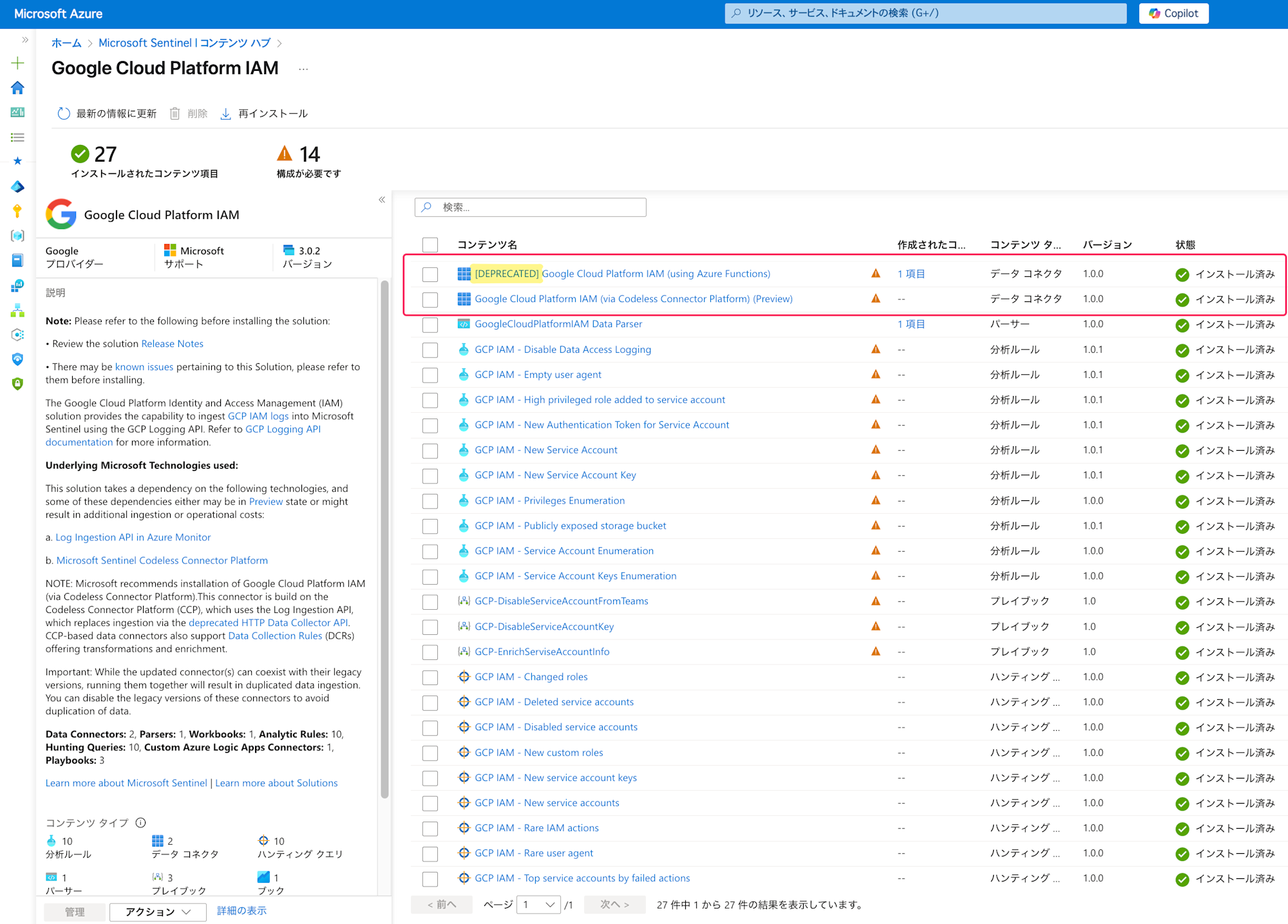Screen dimensions: 1288x924
Task: Click the 前へ previous page button
Action: [442, 905]
